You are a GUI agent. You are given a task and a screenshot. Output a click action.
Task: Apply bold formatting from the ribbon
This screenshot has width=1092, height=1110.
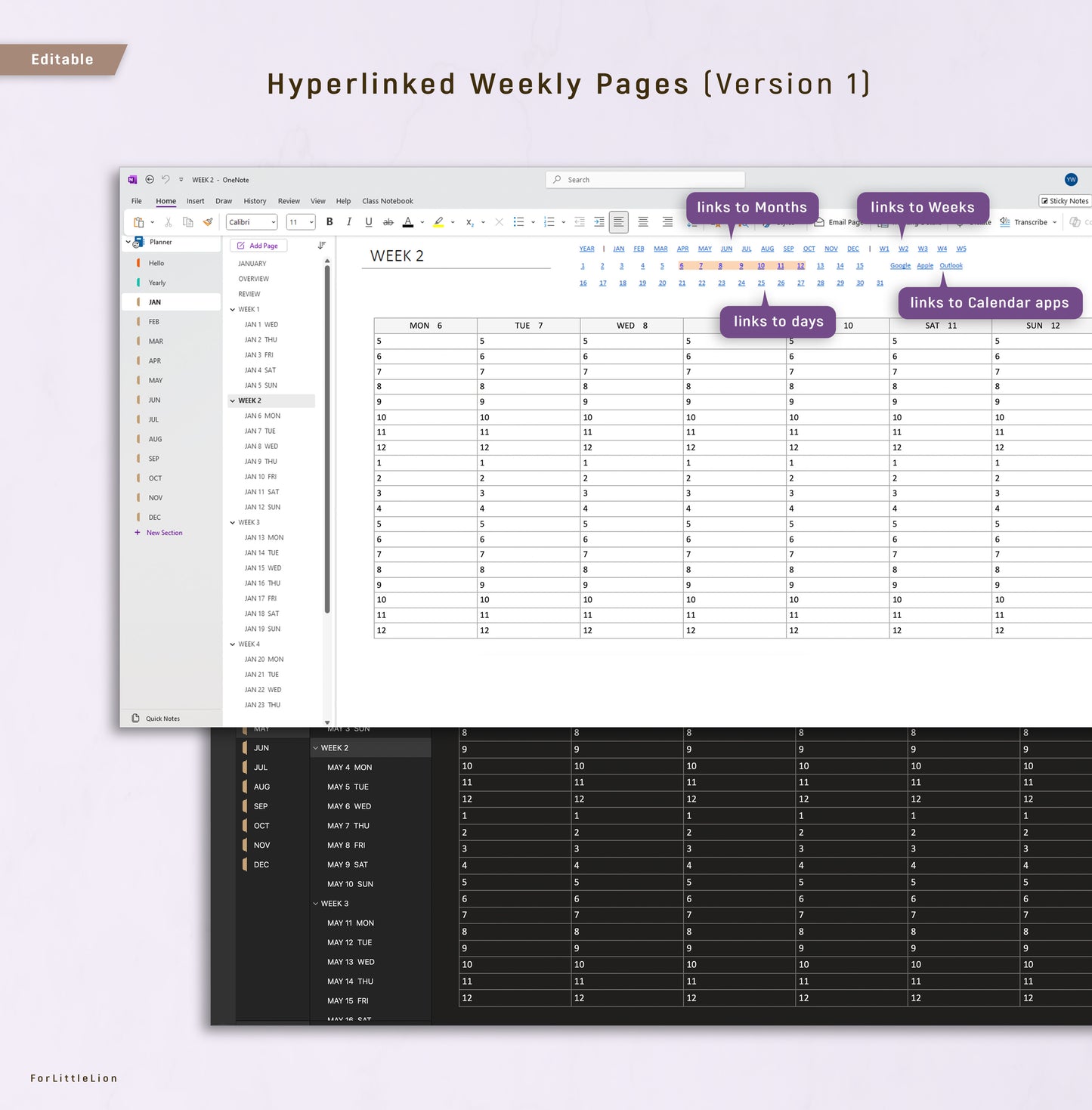click(x=329, y=221)
